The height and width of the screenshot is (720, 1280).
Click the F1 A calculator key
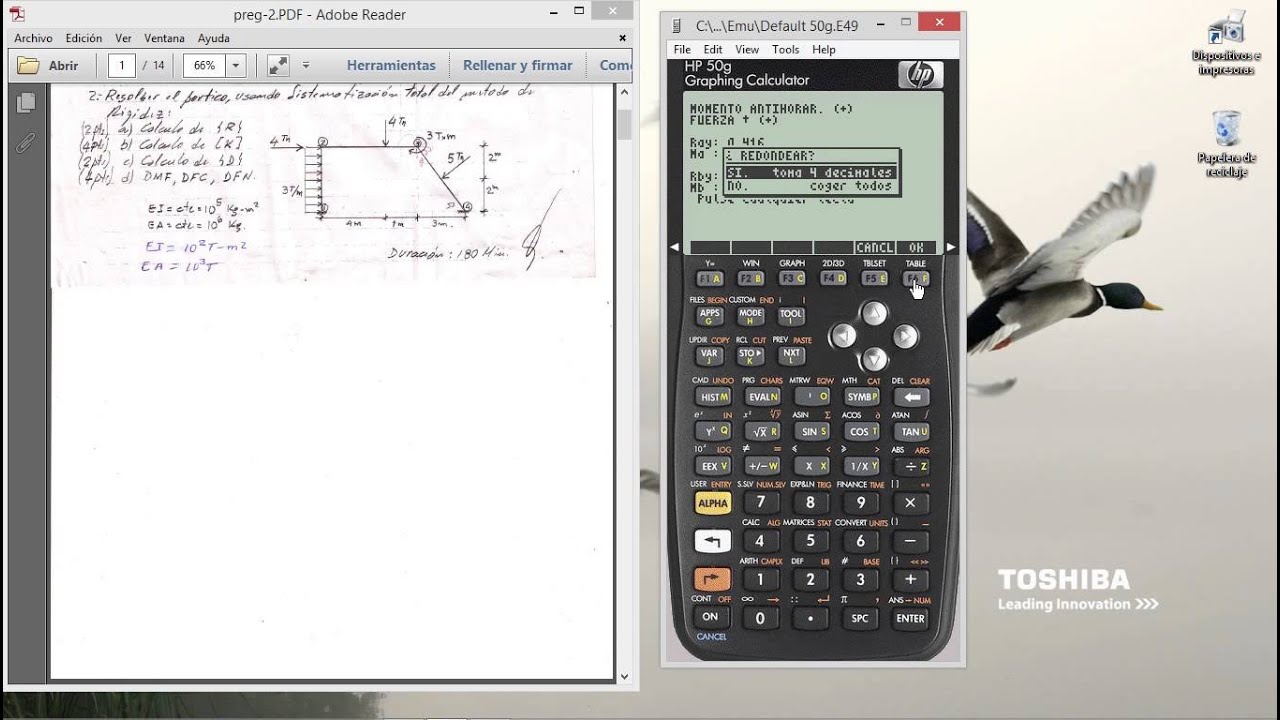pyautogui.click(x=710, y=279)
